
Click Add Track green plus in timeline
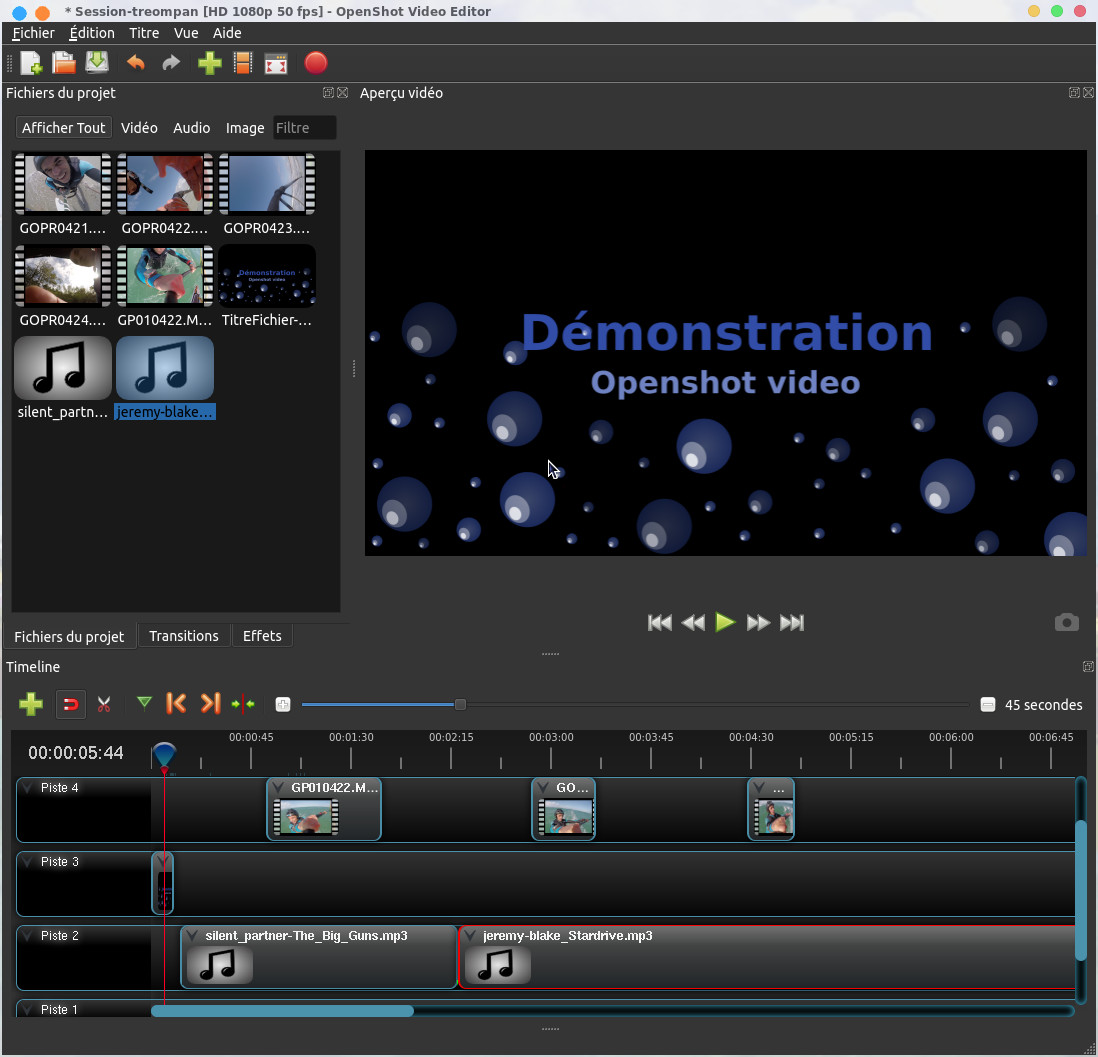click(31, 705)
